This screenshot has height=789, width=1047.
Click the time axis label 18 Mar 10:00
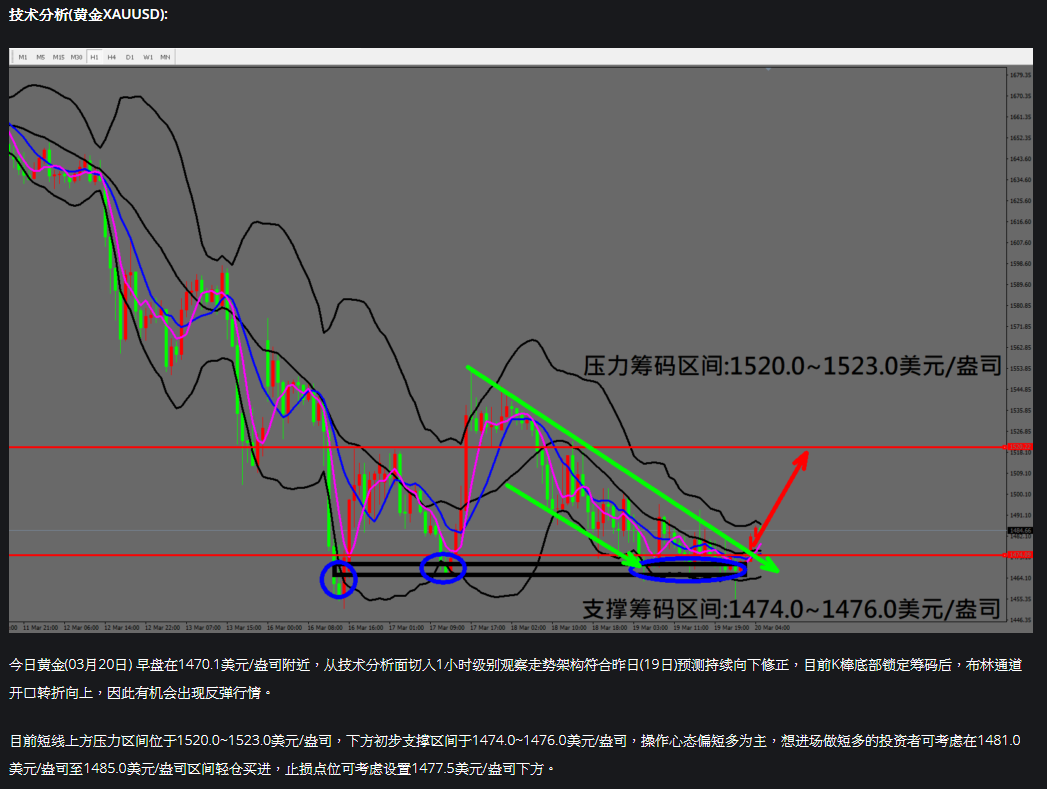pos(569,628)
